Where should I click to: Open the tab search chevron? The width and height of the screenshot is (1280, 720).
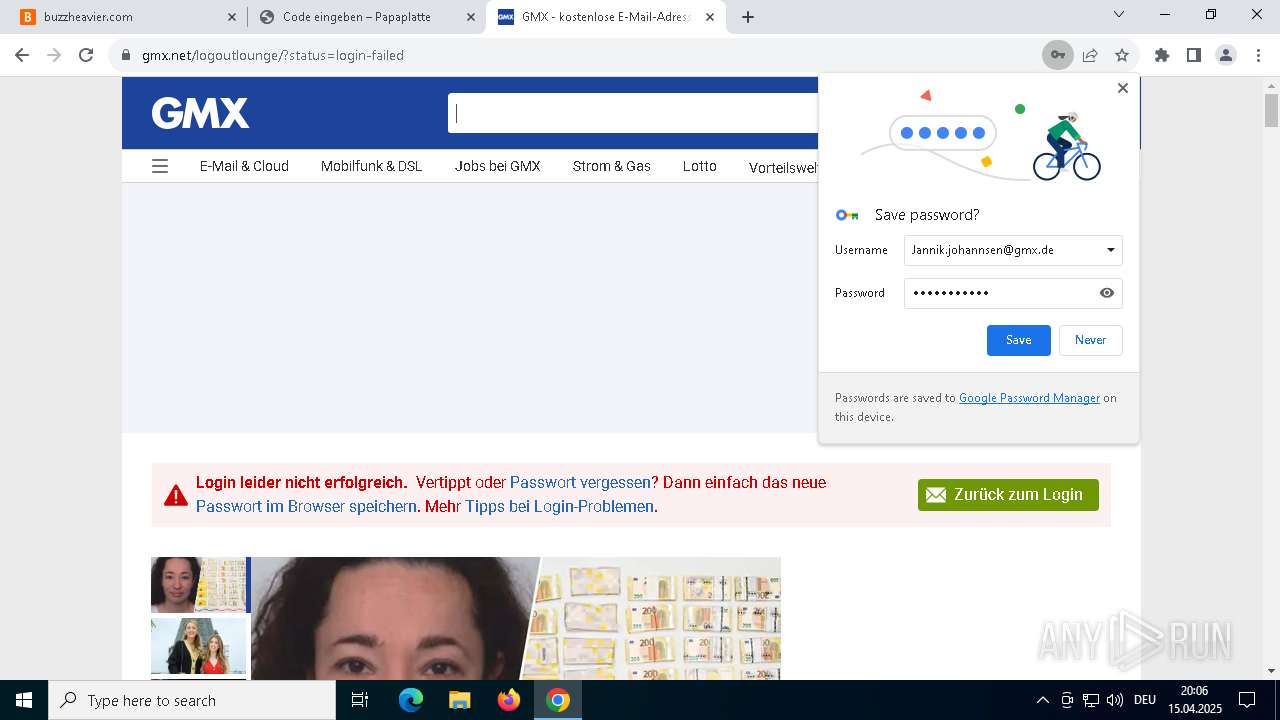coord(1119,14)
